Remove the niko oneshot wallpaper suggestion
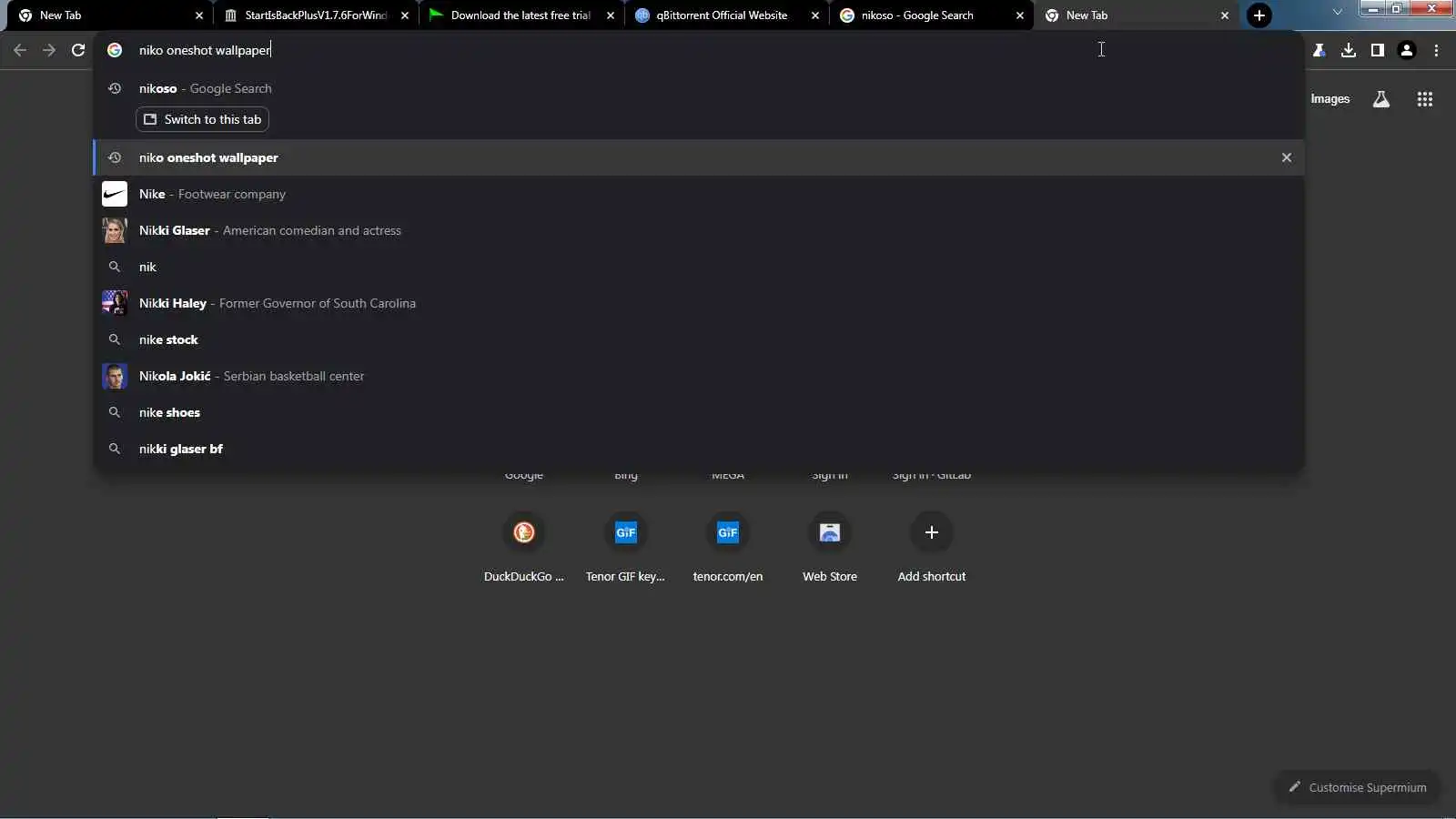1456x819 pixels. point(1287,157)
